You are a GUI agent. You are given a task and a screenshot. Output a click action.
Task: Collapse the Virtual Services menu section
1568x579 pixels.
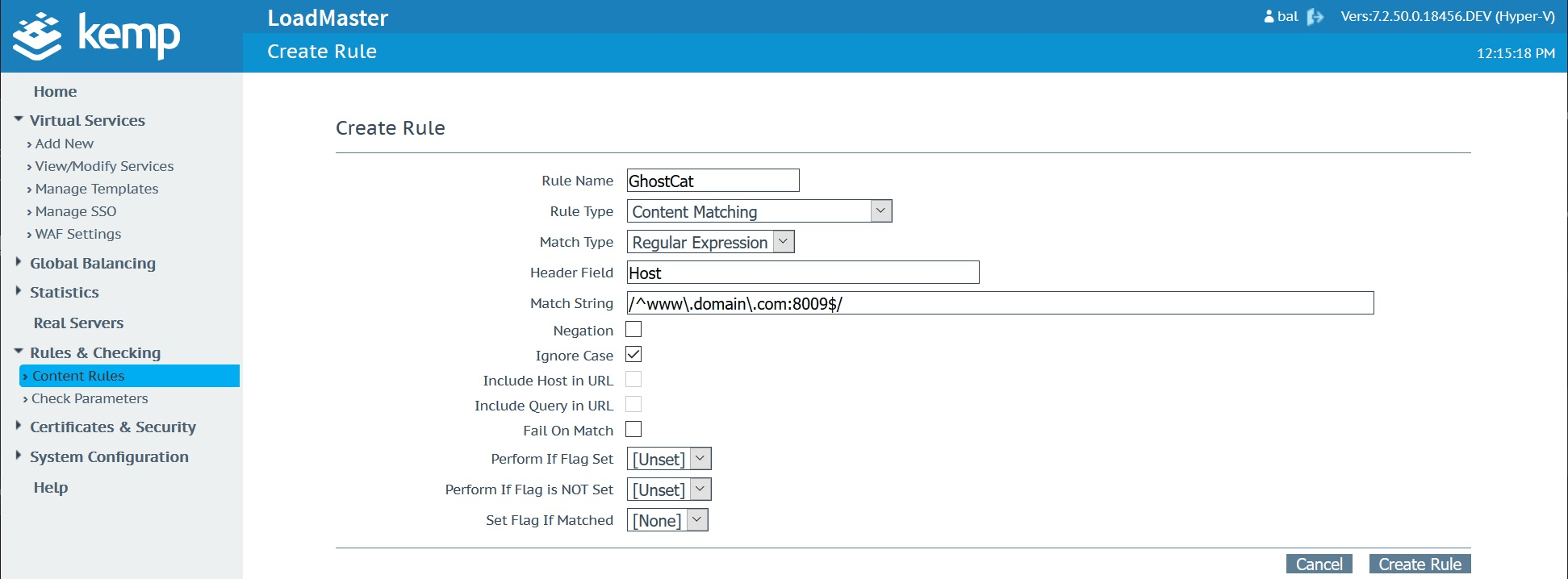(x=19, y=120)
